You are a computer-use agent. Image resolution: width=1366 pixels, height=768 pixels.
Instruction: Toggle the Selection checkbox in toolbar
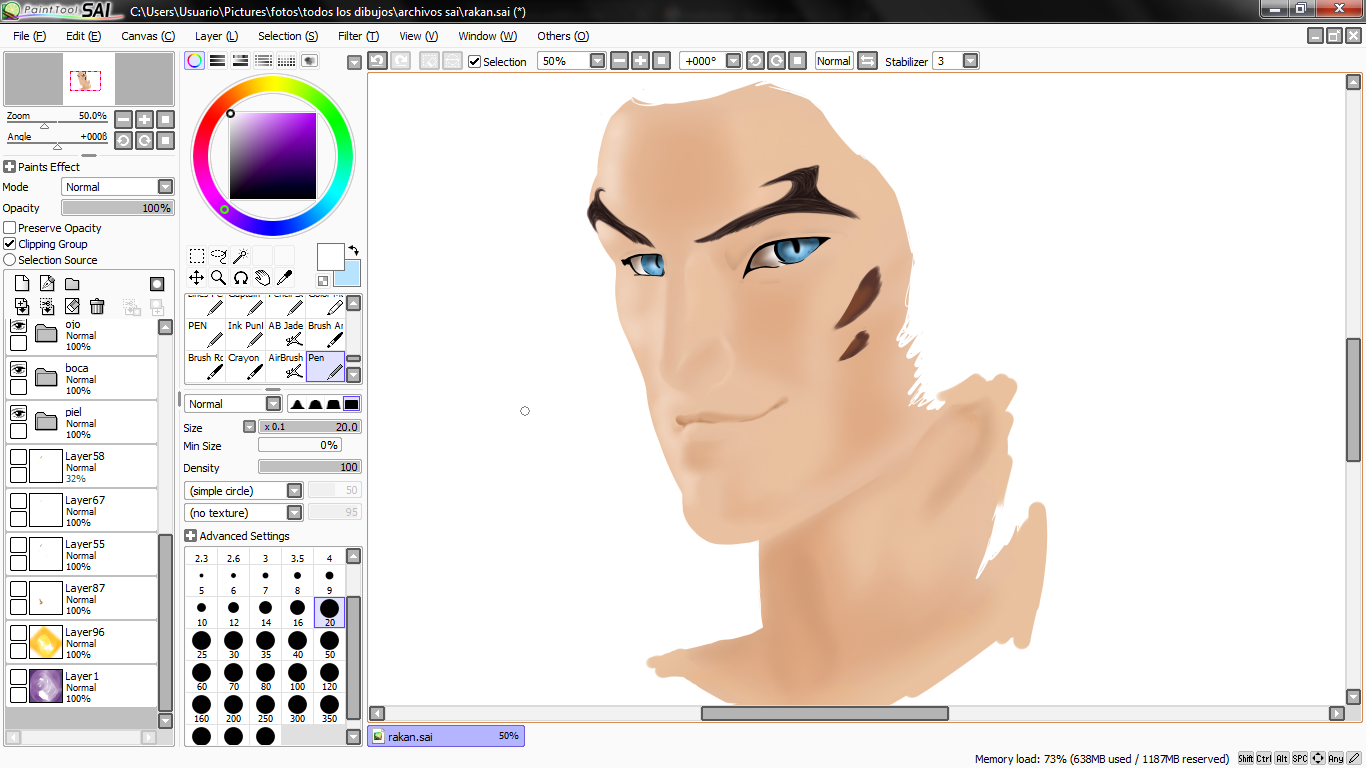coord(475,62)
